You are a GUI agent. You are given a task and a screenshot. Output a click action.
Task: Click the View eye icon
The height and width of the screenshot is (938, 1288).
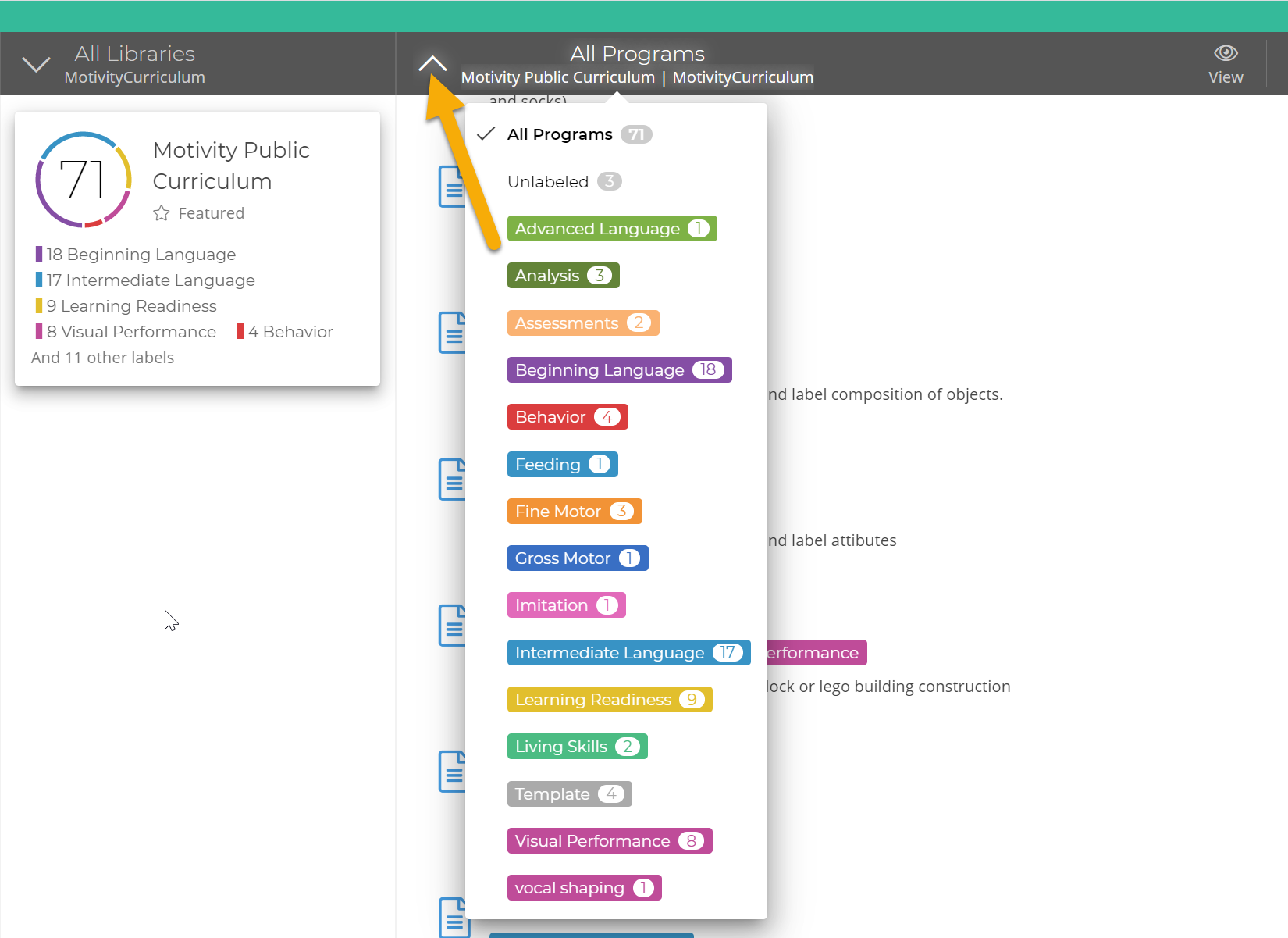point(1225,53)
